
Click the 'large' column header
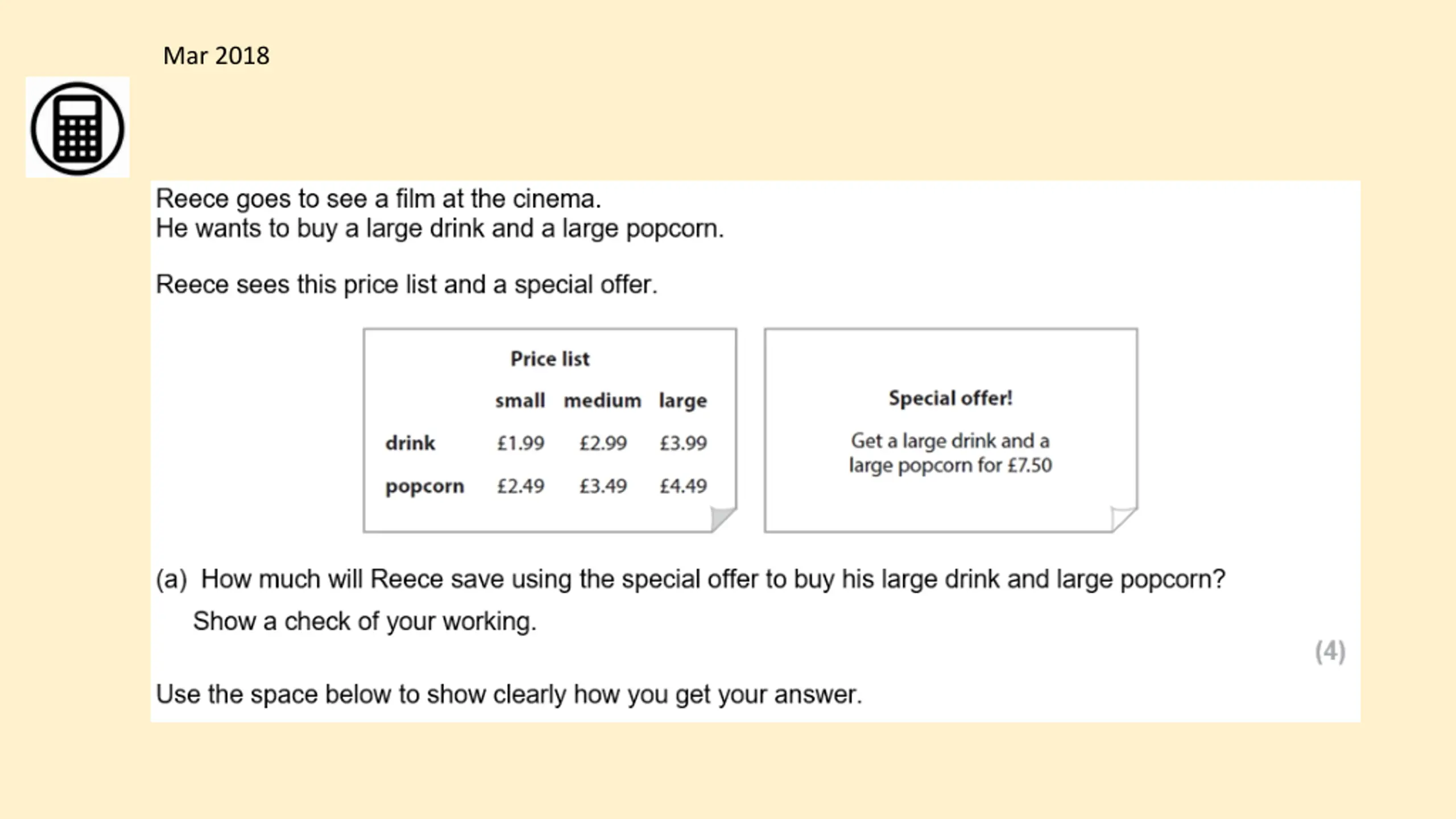(683, 401)
